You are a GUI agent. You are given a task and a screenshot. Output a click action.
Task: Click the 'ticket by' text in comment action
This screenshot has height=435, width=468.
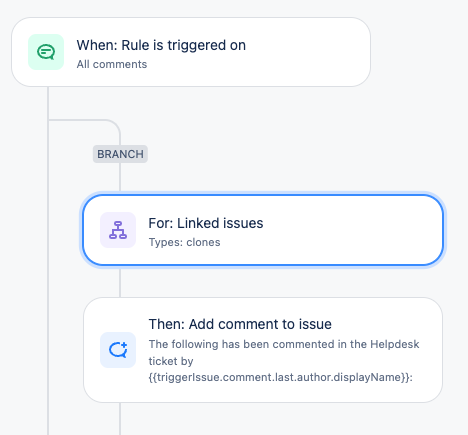171,361
